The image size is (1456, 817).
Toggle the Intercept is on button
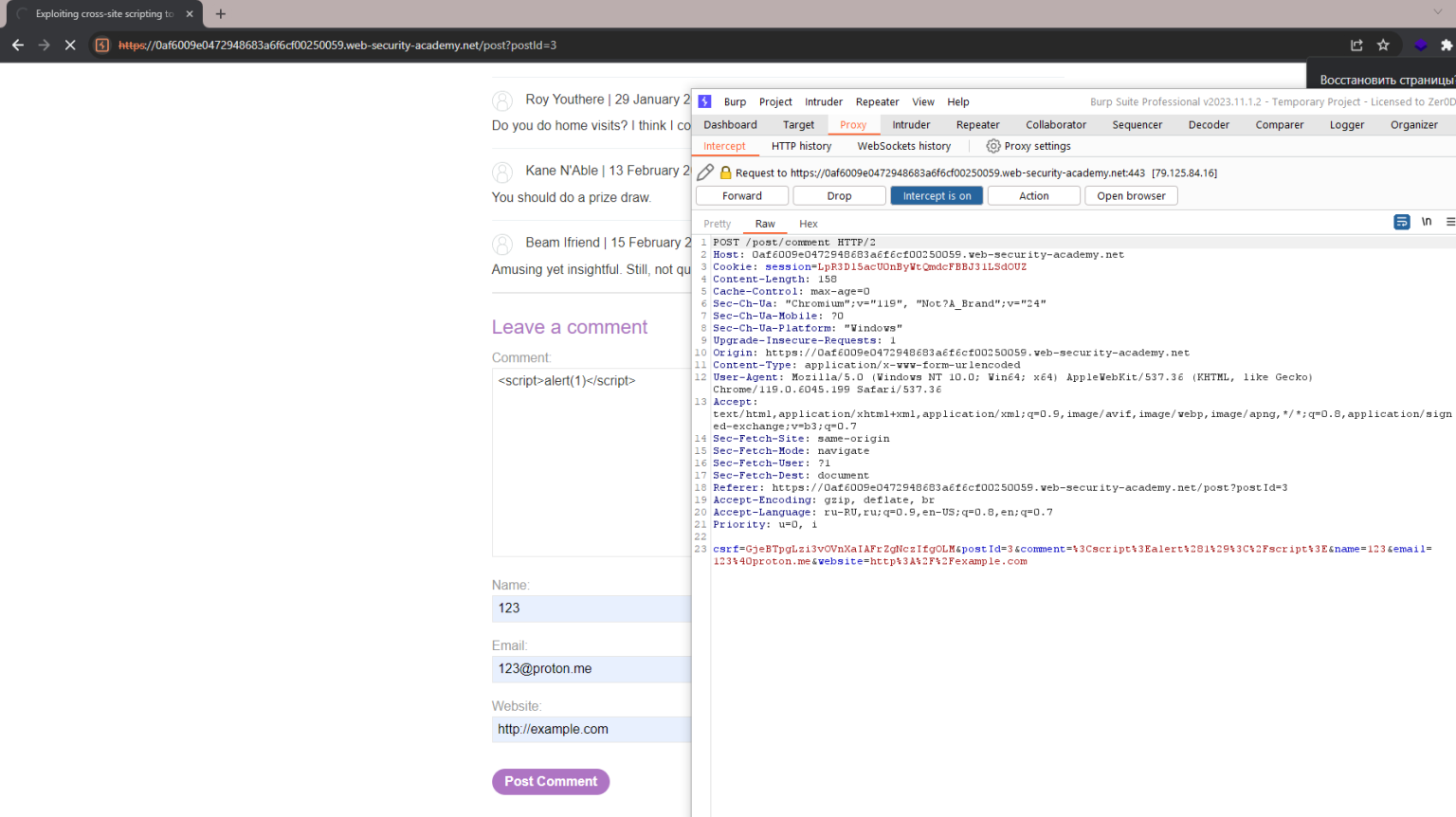click(x=937, y=195)
